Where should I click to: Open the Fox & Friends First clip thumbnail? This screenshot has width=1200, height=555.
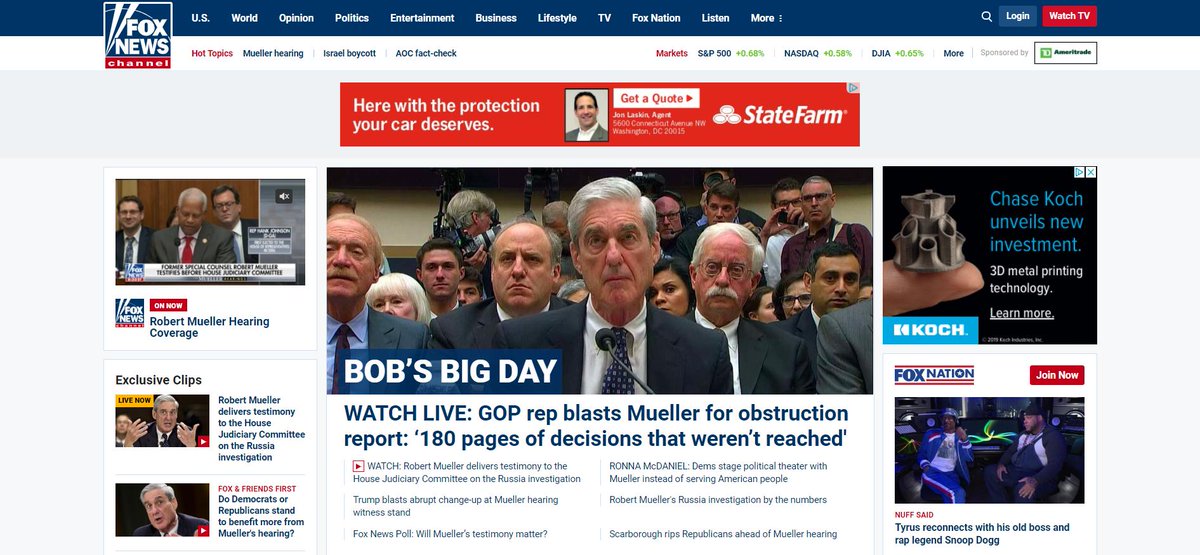click(x=162, y=510)
